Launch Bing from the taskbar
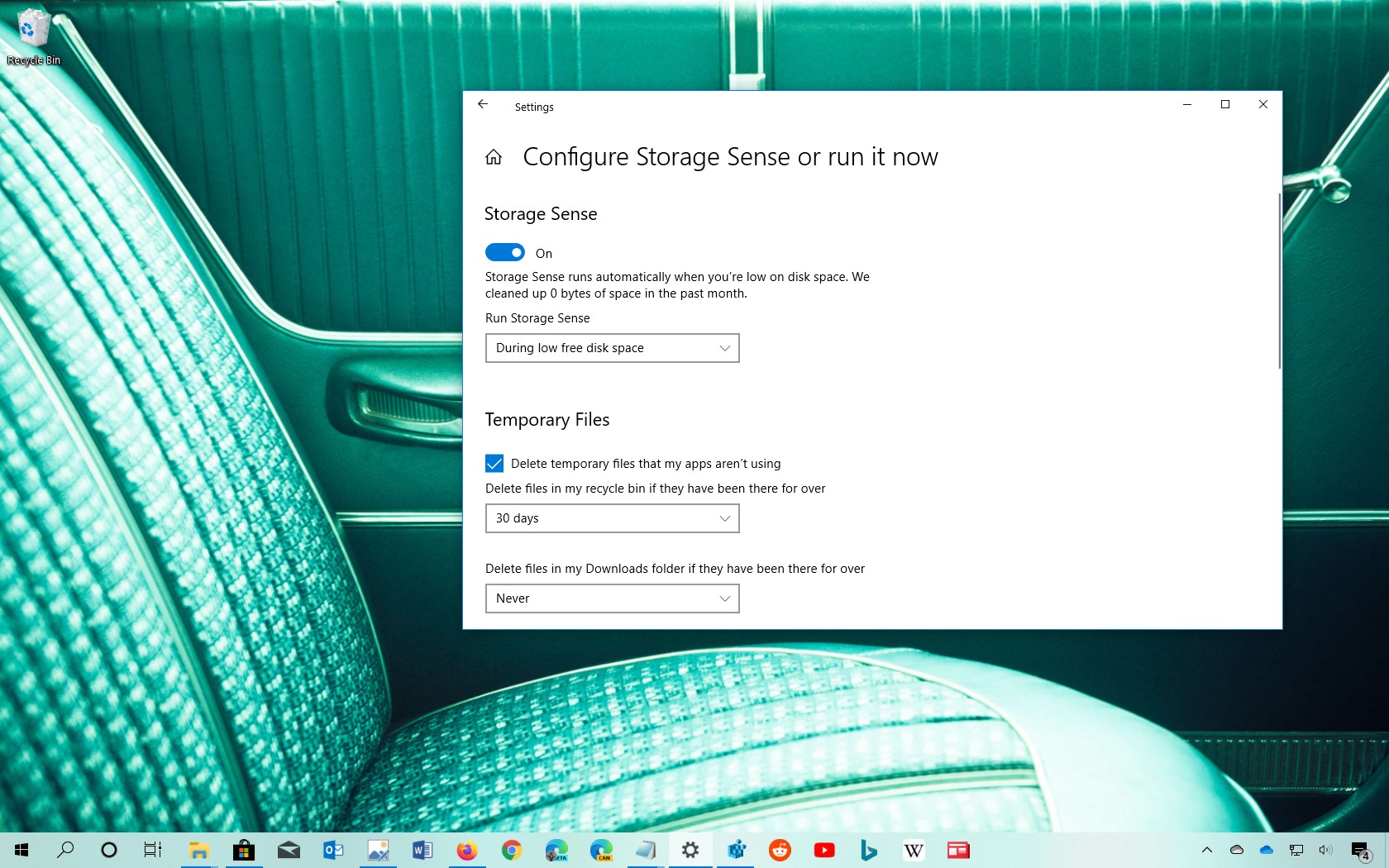Image resolution: width=1389 pixels, height=868 pixels. pos(868,850)
